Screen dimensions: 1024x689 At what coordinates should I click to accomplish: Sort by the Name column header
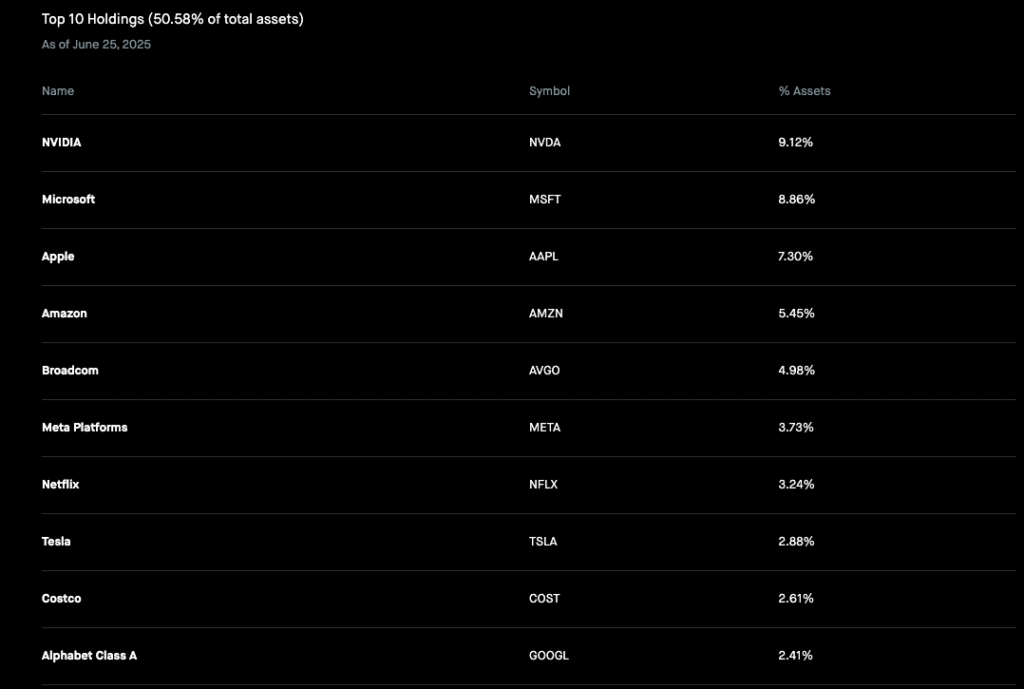pyautogui.click(x=57, y=91)
